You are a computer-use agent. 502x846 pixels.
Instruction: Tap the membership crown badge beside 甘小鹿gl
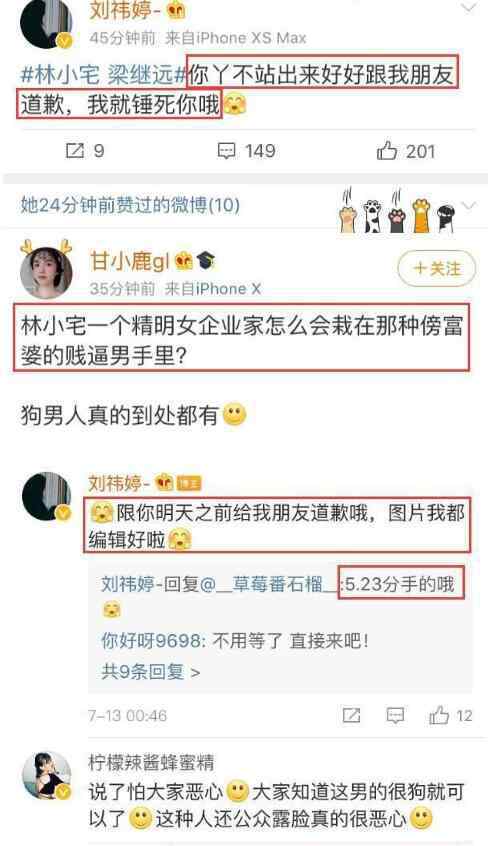coord(184,261)
